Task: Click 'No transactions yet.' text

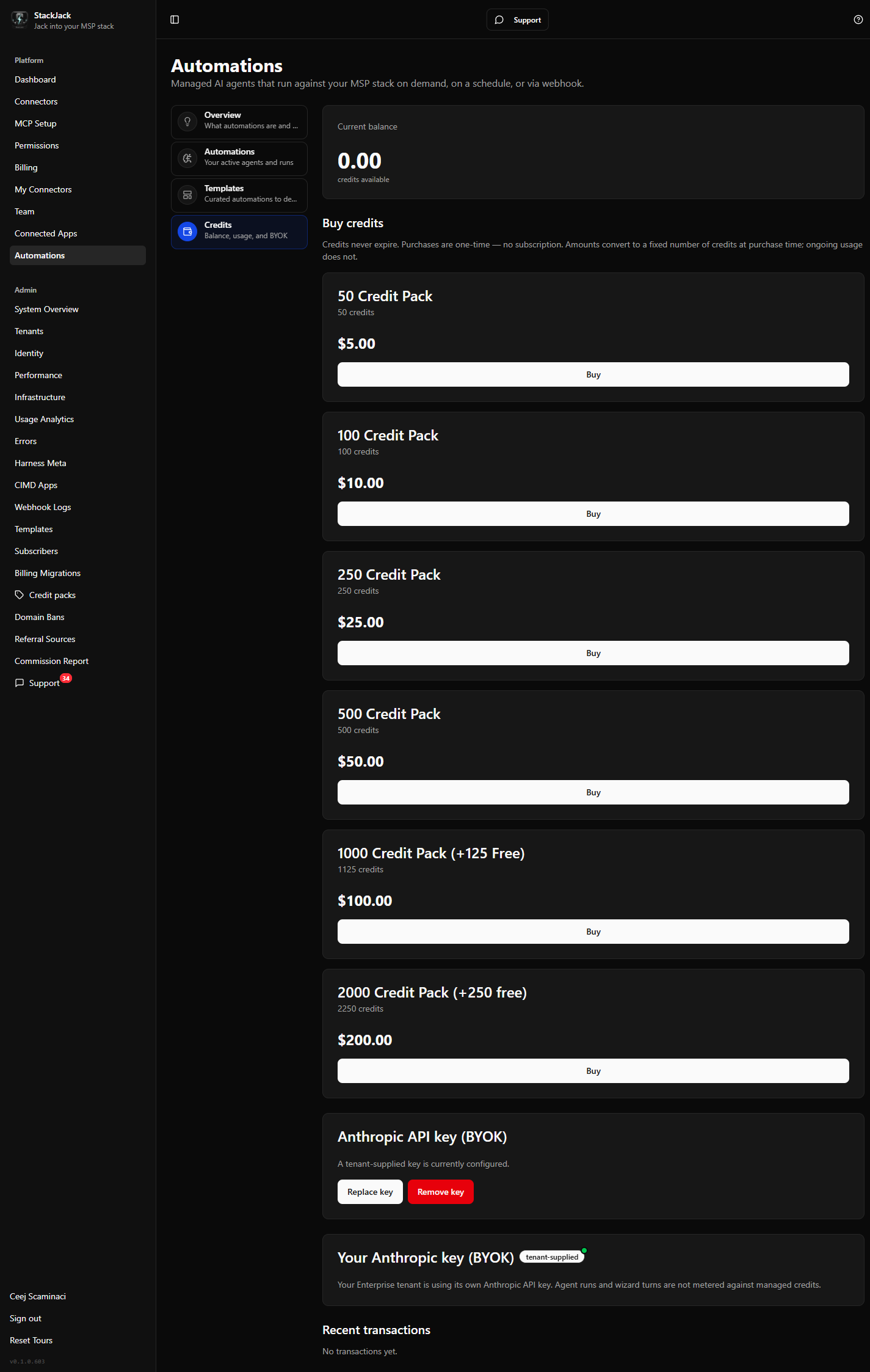Action: pos(360,1351)
